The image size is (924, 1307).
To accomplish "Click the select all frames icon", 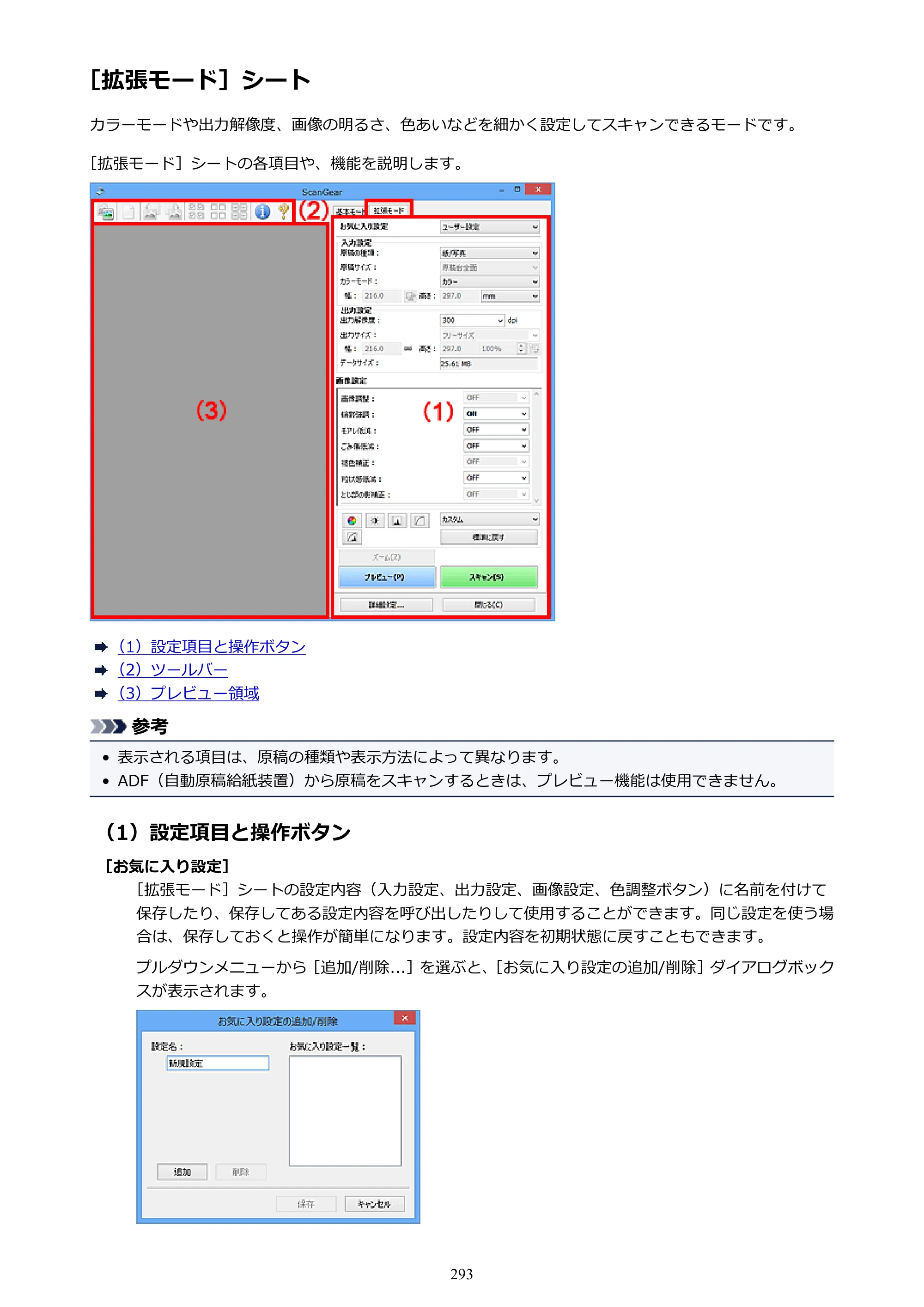I will pos(239,212).
